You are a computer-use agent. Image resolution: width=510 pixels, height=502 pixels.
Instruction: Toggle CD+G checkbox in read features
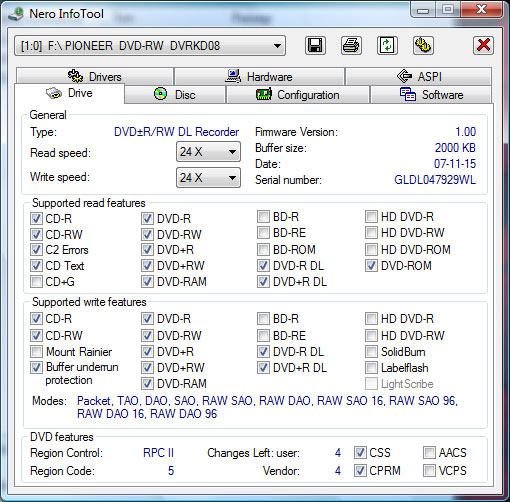[x=36, y=282]
